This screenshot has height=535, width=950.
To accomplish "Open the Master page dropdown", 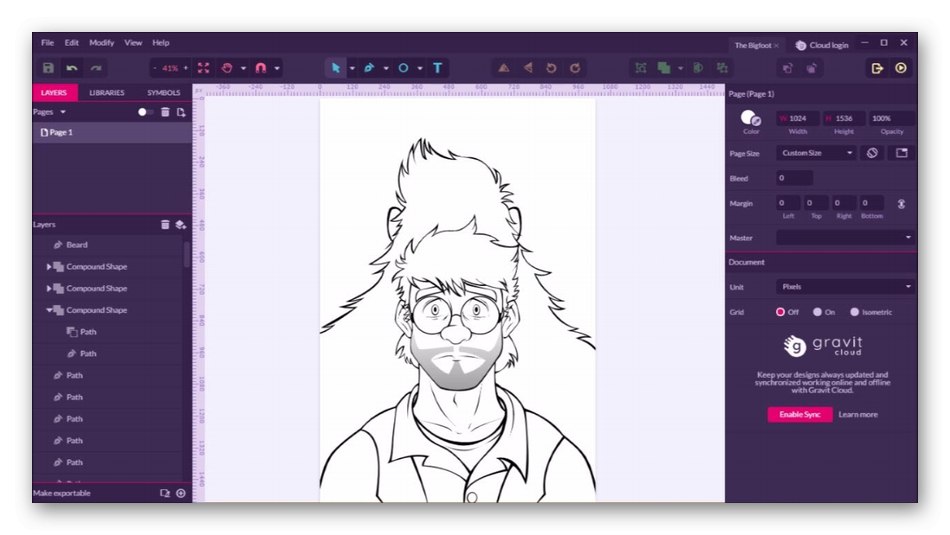I will tap(846, 238).
